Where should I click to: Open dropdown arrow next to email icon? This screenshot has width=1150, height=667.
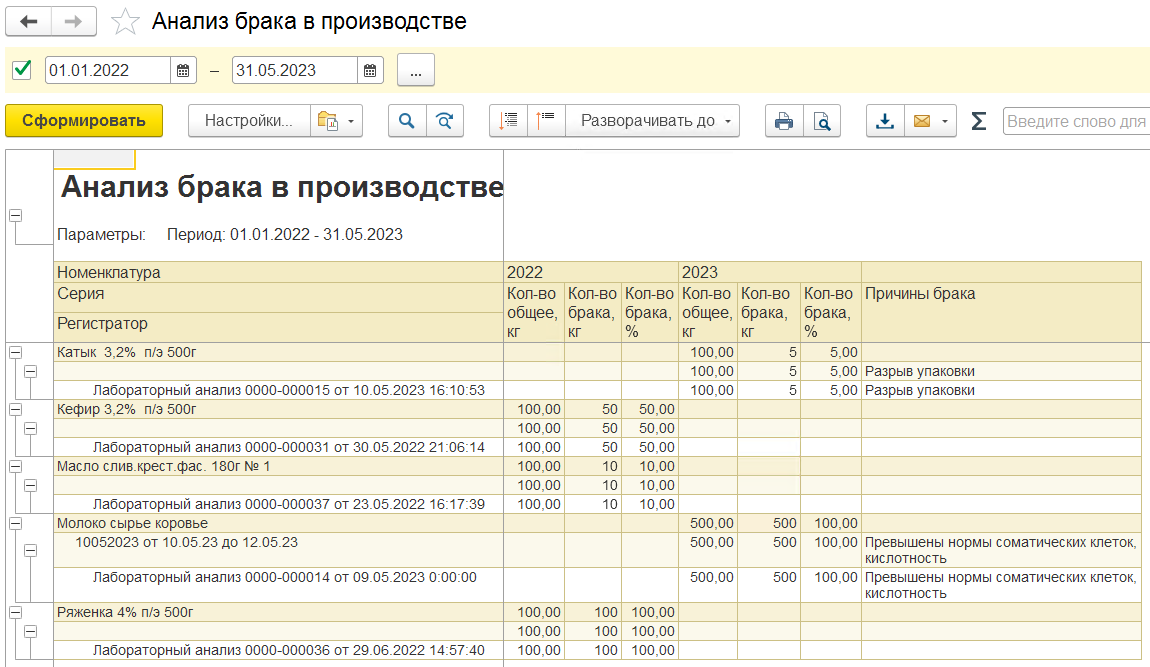click(945, 121)
